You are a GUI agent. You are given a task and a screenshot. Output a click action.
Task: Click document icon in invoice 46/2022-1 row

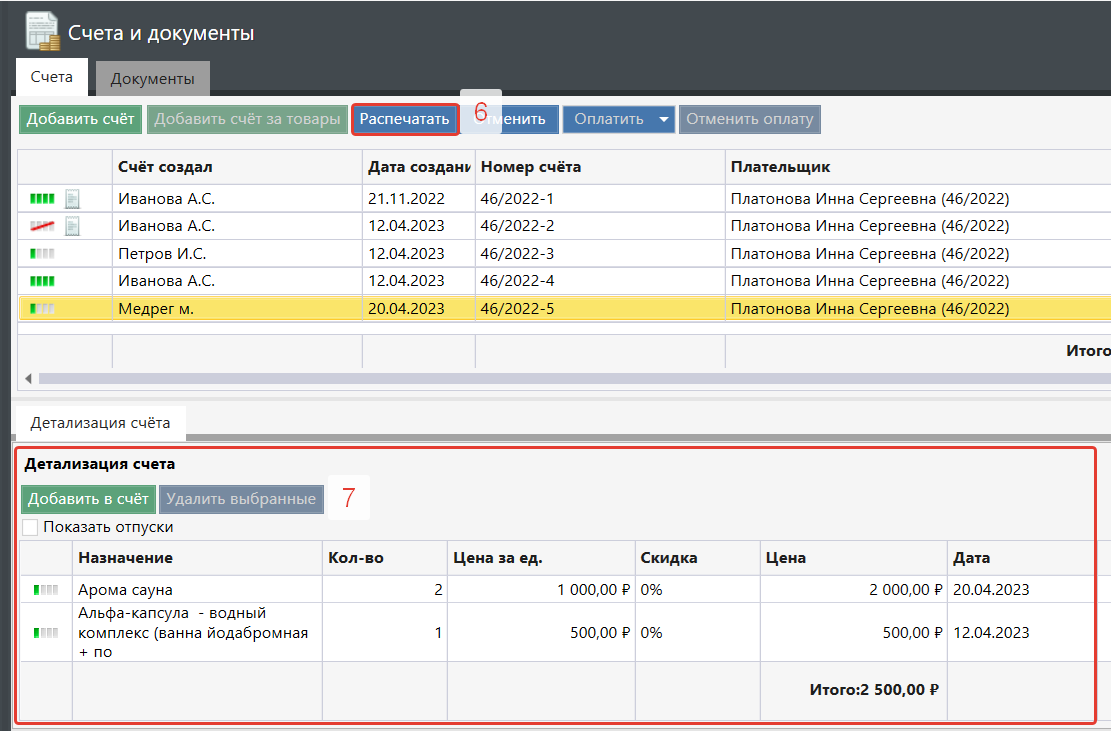pos(72,199)
